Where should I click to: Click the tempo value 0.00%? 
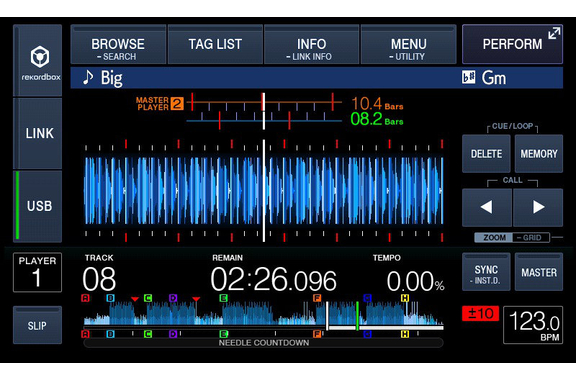coord(415,281)
